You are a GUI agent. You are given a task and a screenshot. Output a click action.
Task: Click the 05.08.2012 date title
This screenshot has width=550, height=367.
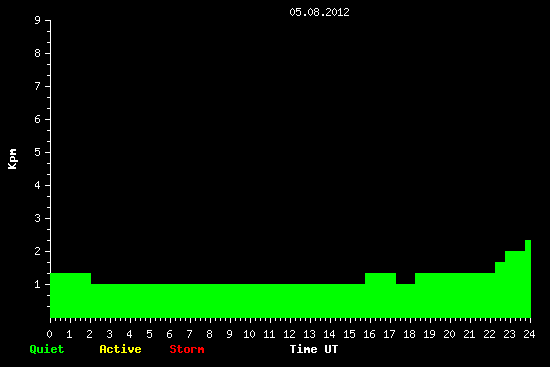click(x=319, y=12)
